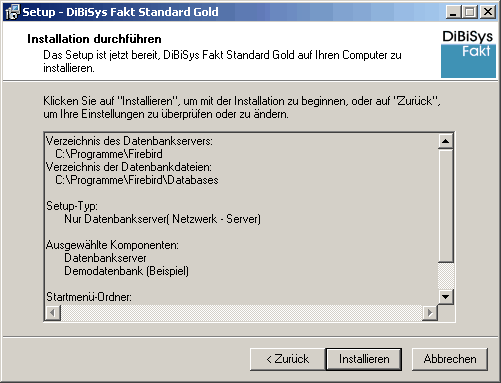Minimize the setup window
The height and width of the screenshot is (383, 501).
coord(453,12)
